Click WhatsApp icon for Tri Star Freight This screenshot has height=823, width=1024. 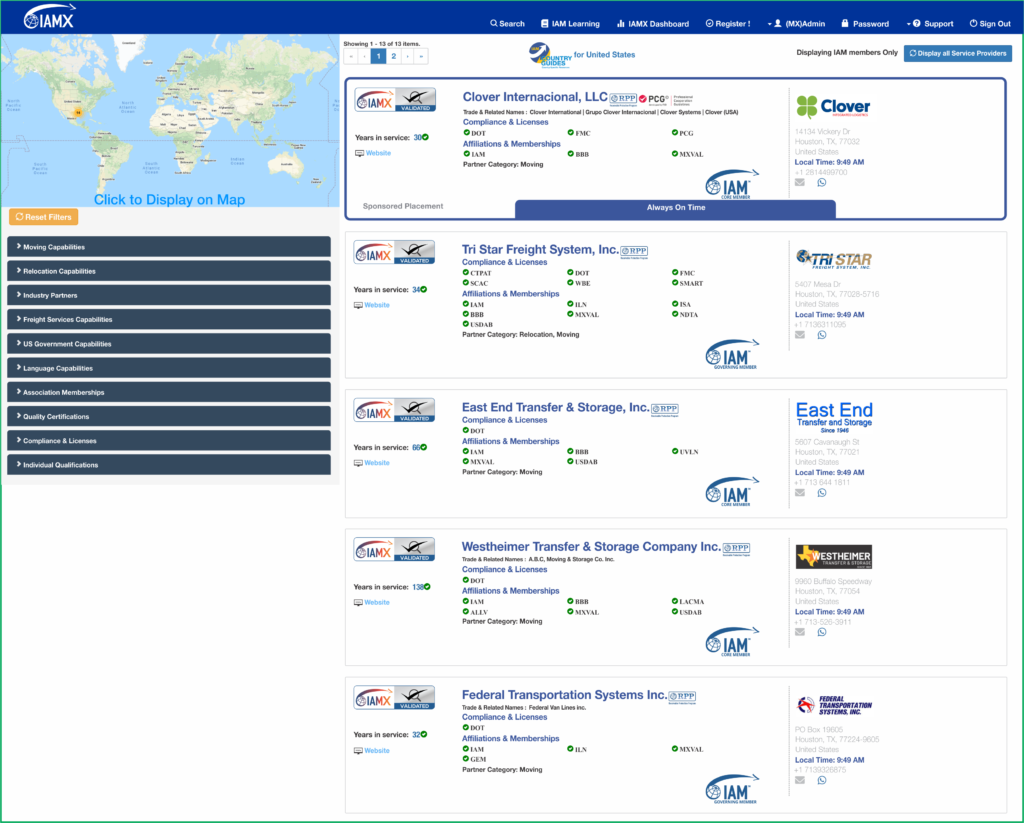point(822,335)
